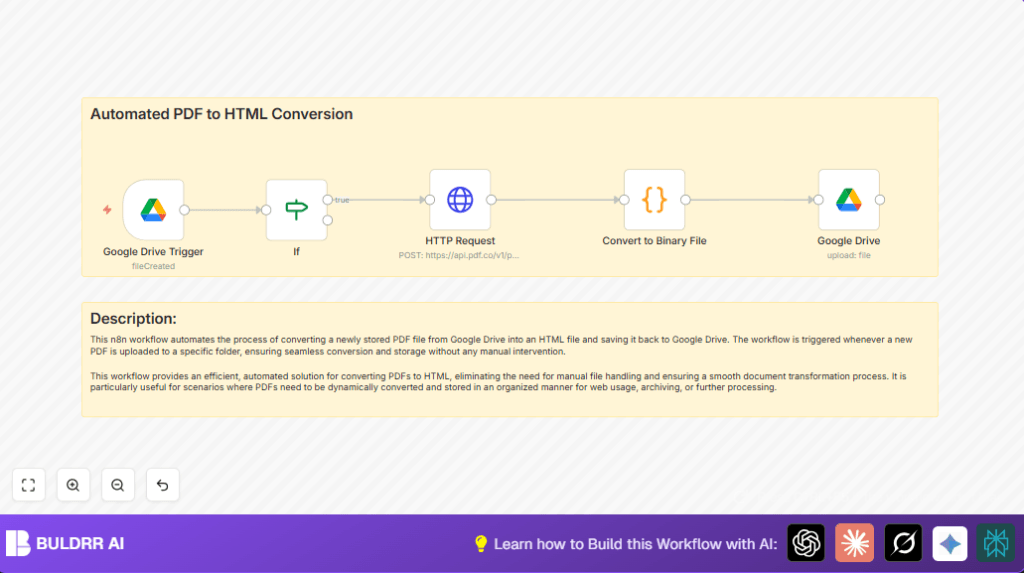Click the 'Convert to Binary File' label
1024x573 pixels.
654,240
